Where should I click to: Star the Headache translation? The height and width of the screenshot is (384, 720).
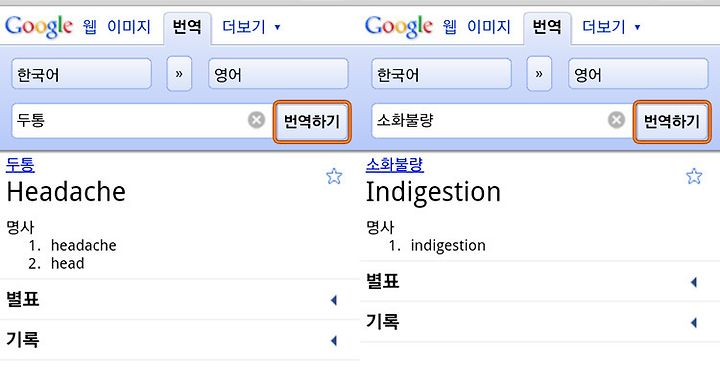click(x=334, y=176)
